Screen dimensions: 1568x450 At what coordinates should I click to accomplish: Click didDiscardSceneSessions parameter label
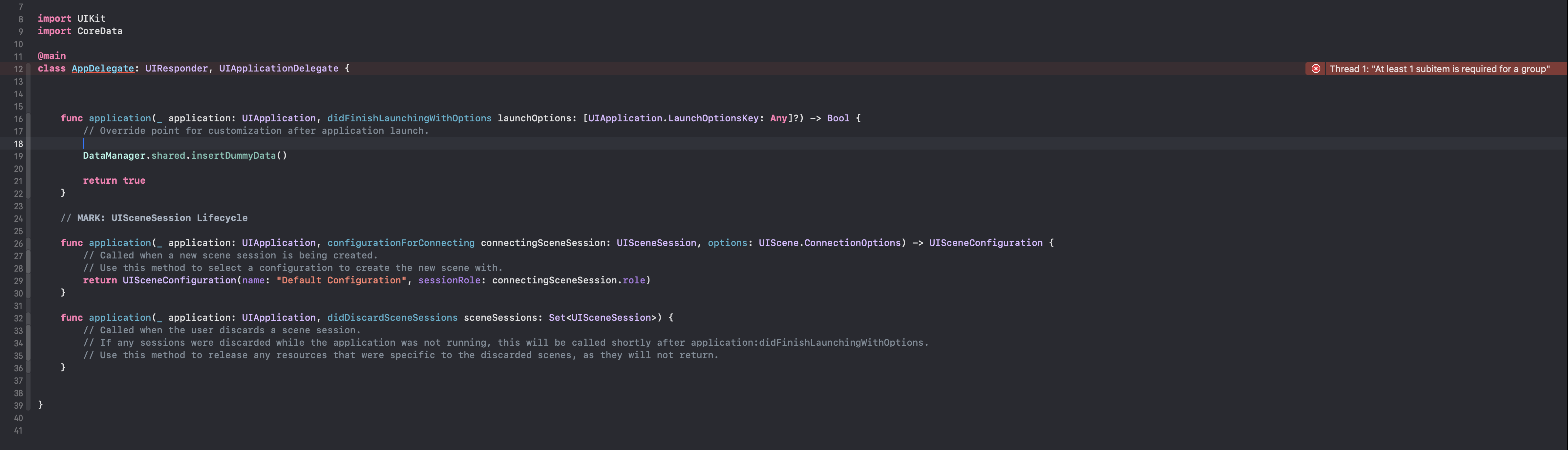[x=392, y=317]
